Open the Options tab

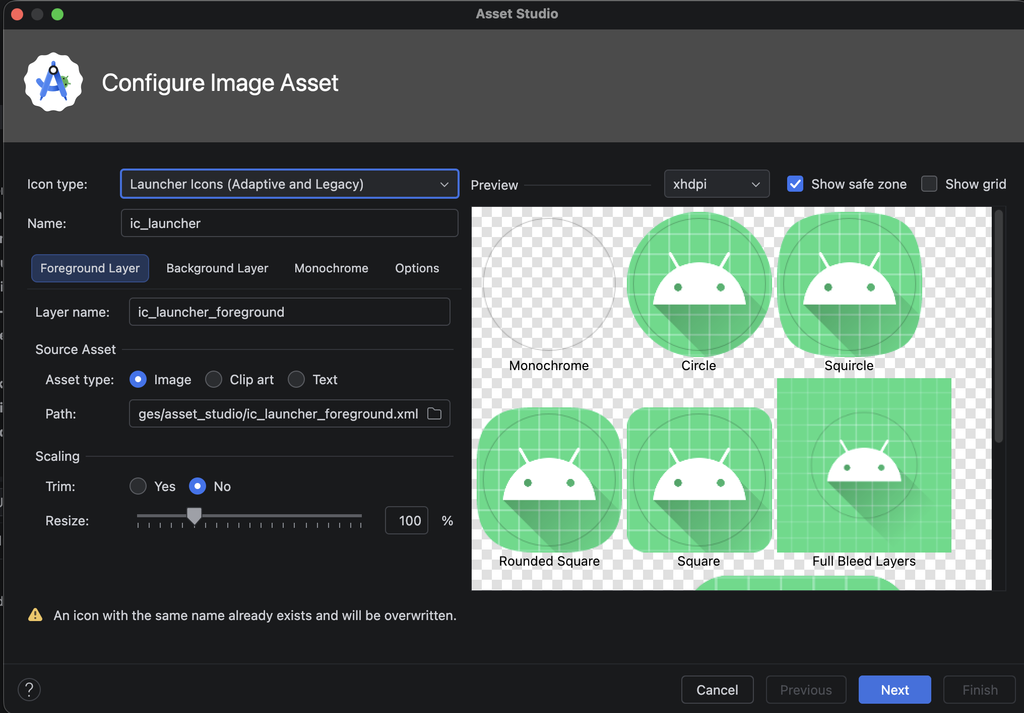point(417,268)
